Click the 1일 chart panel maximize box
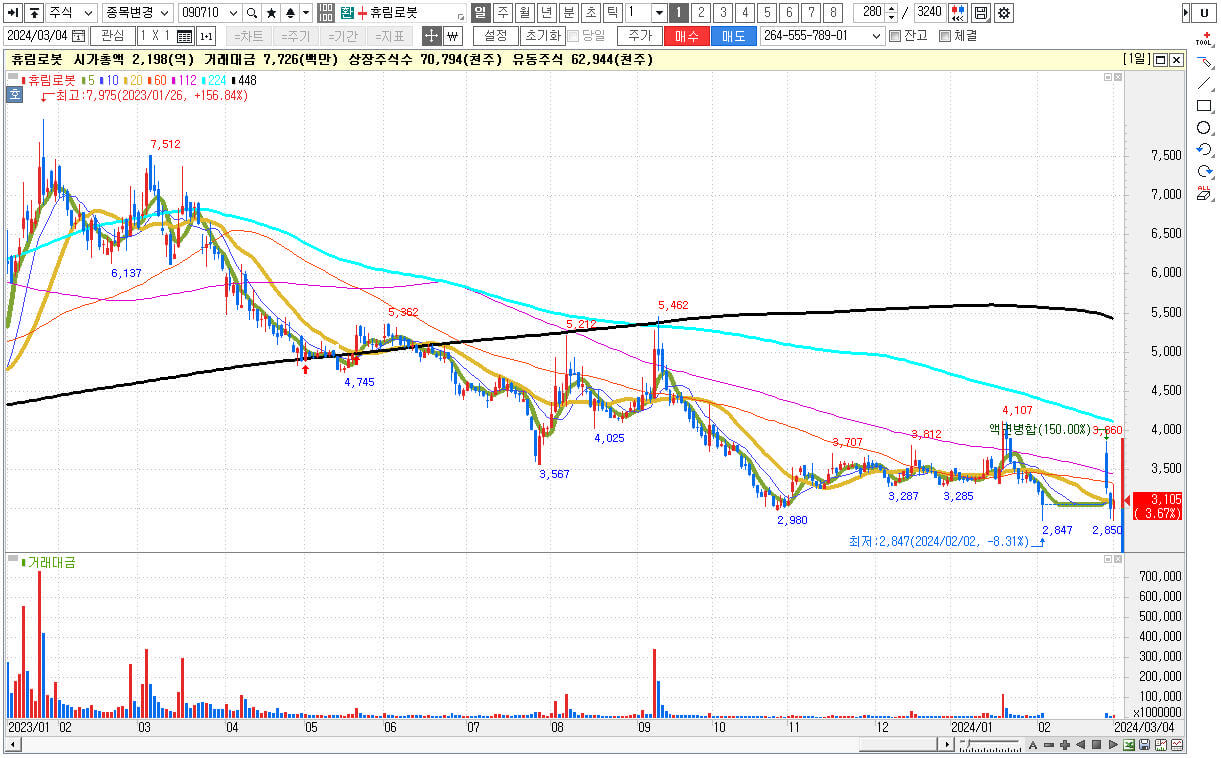 1160,60
